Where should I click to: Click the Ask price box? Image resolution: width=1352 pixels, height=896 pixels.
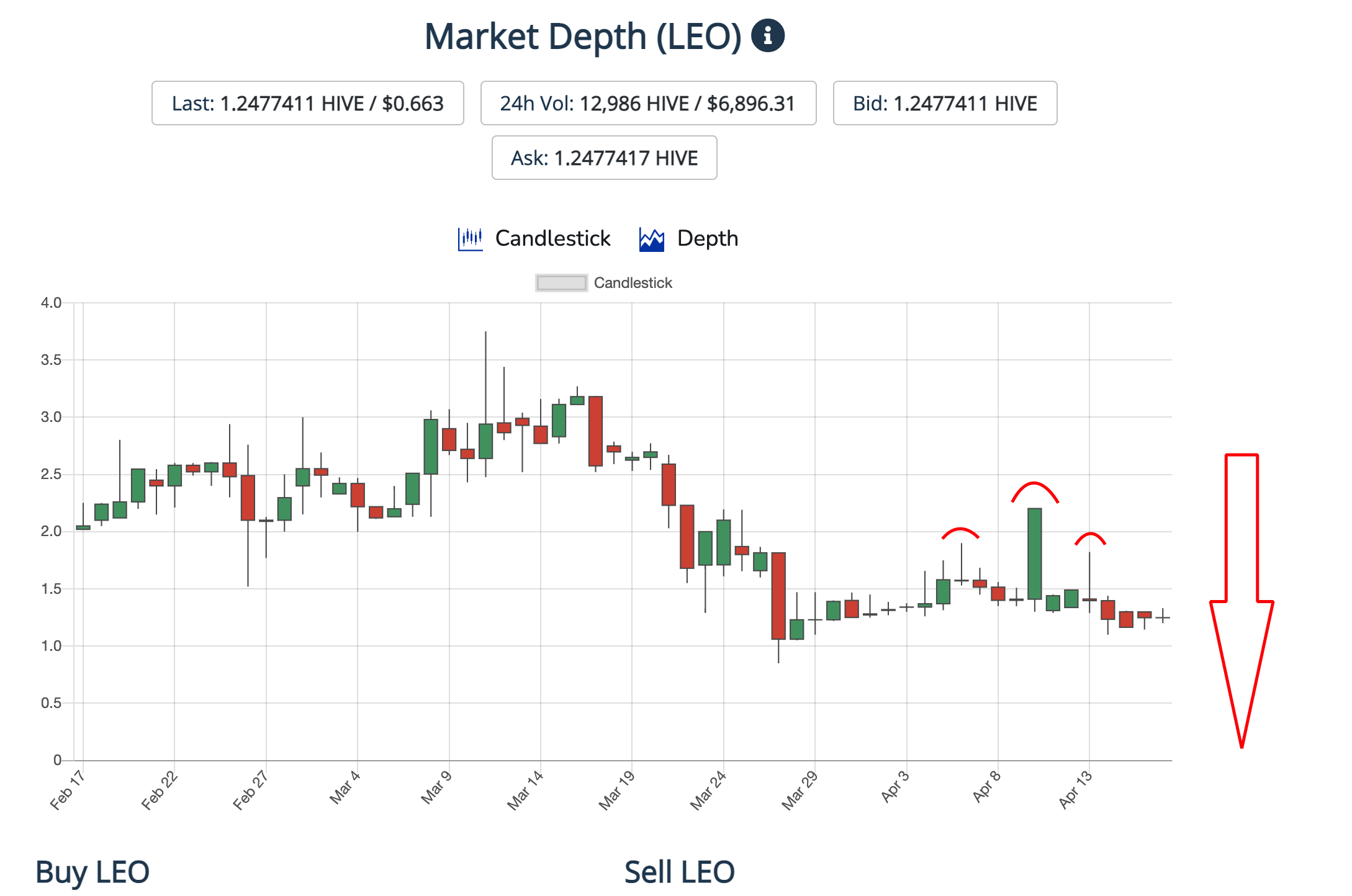(605, 158)
